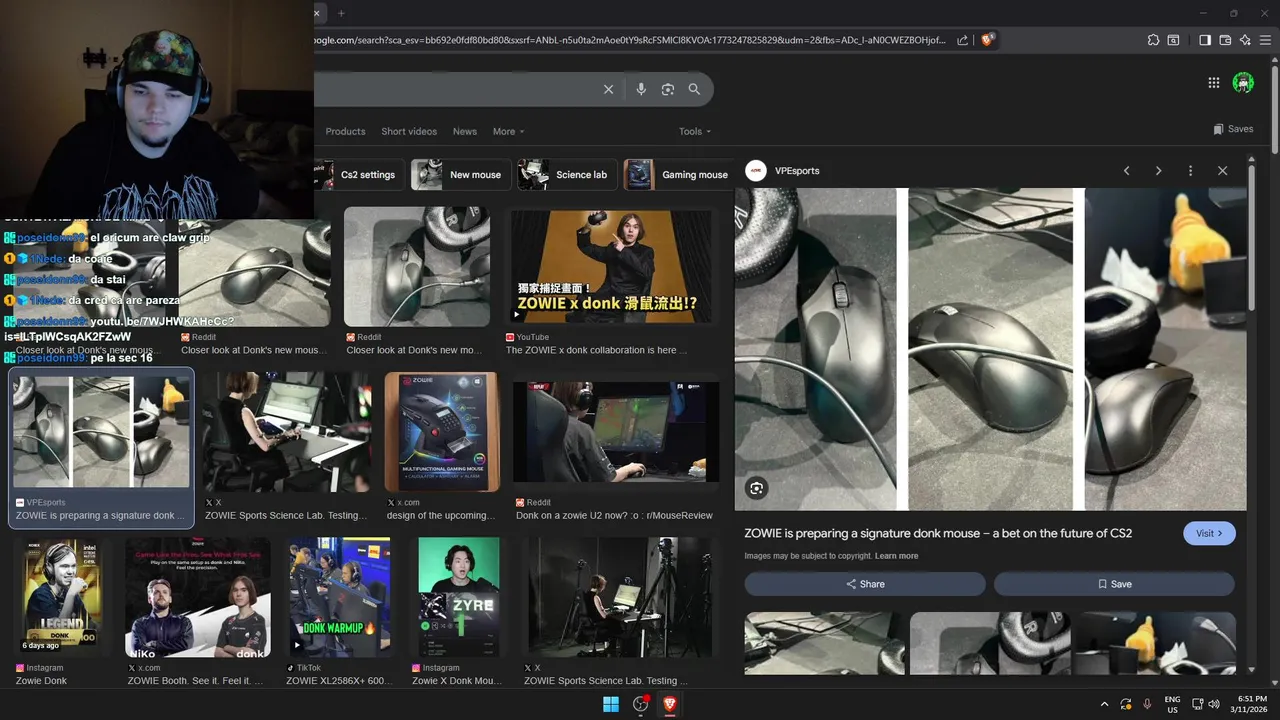Go to previous image in preview panel
The image size is (1280, 720).
click(x=1126, y=171)
